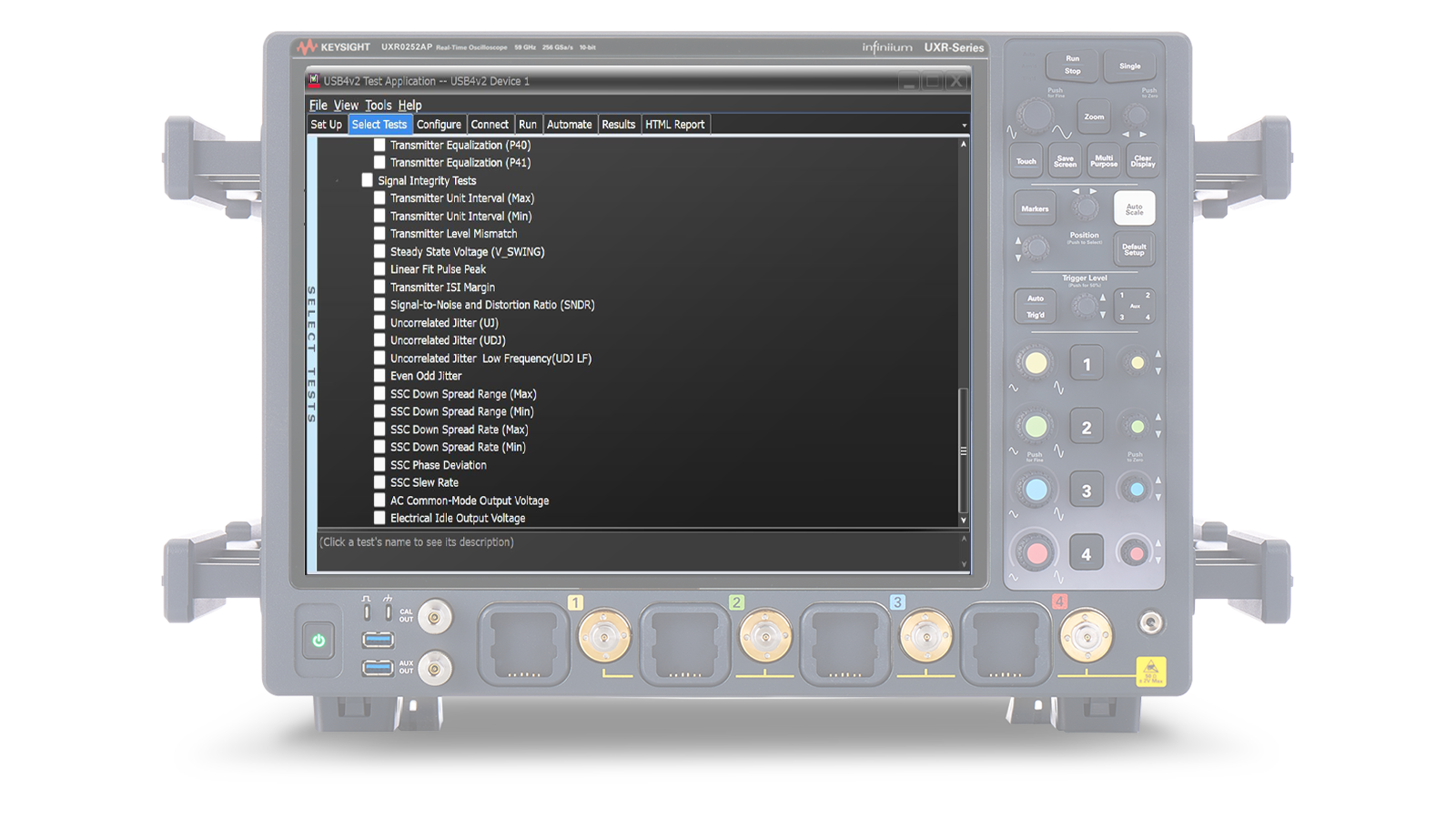Select the Even Odd Jitter test

tap(379, 375)
